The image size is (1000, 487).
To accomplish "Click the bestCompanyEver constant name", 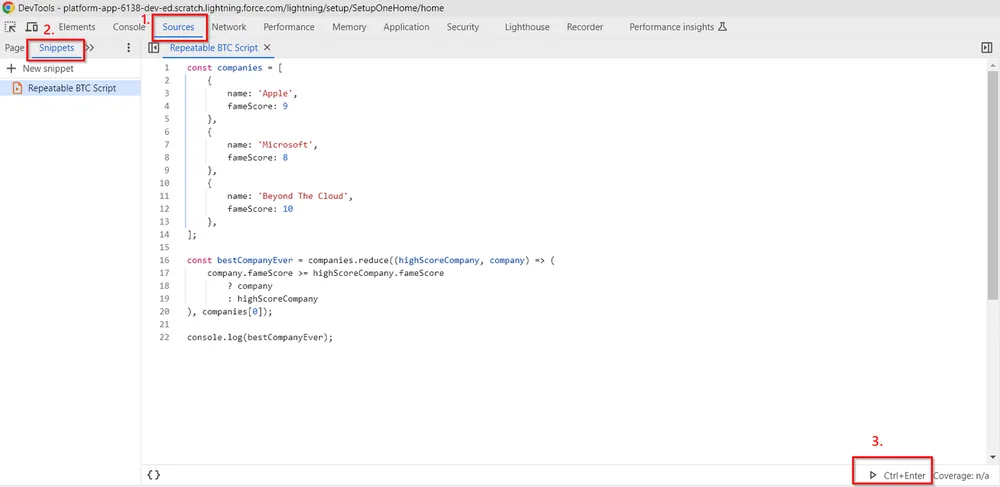I will [255, 260].
